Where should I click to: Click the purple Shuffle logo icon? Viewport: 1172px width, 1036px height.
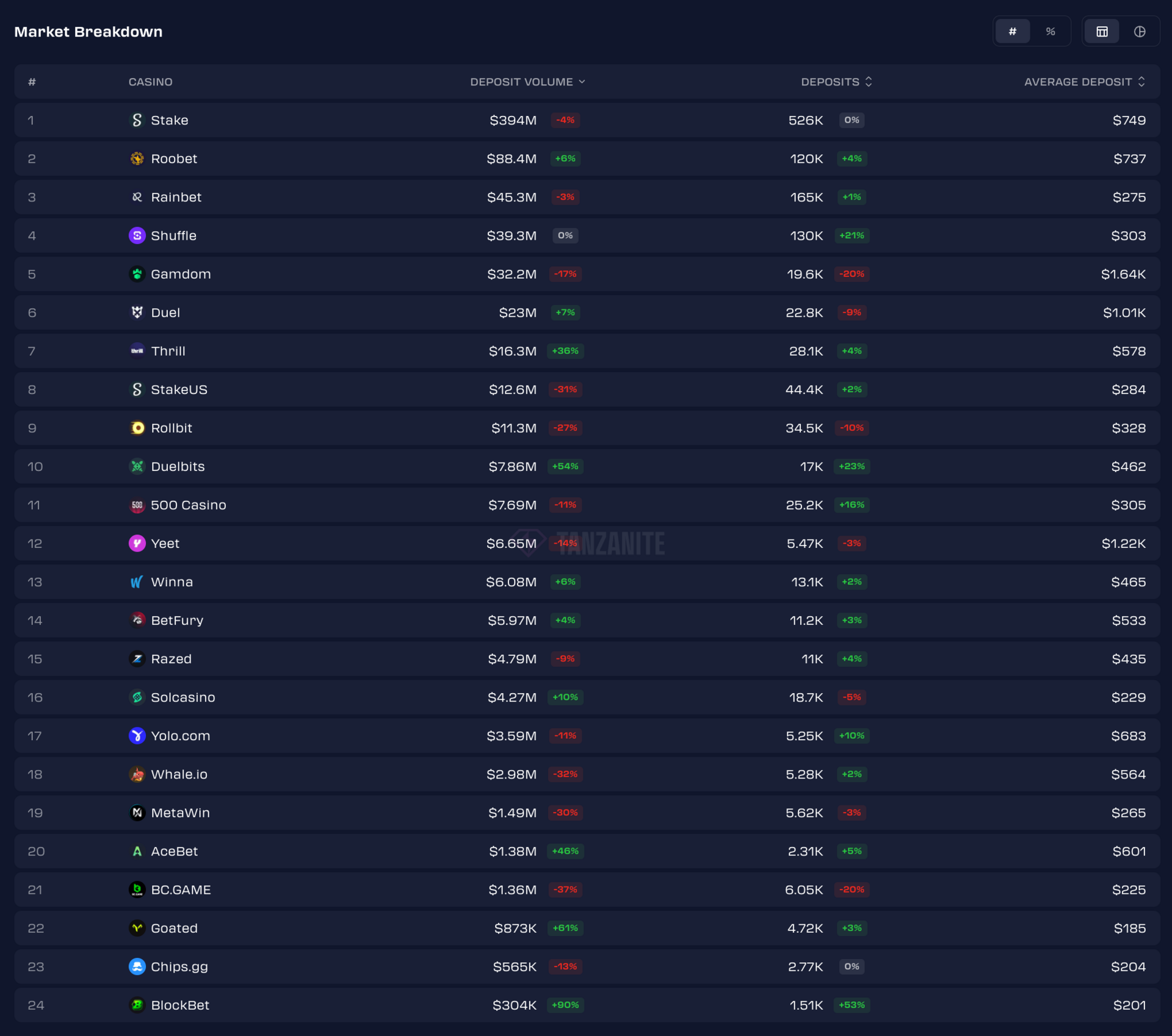click(137, 236)
